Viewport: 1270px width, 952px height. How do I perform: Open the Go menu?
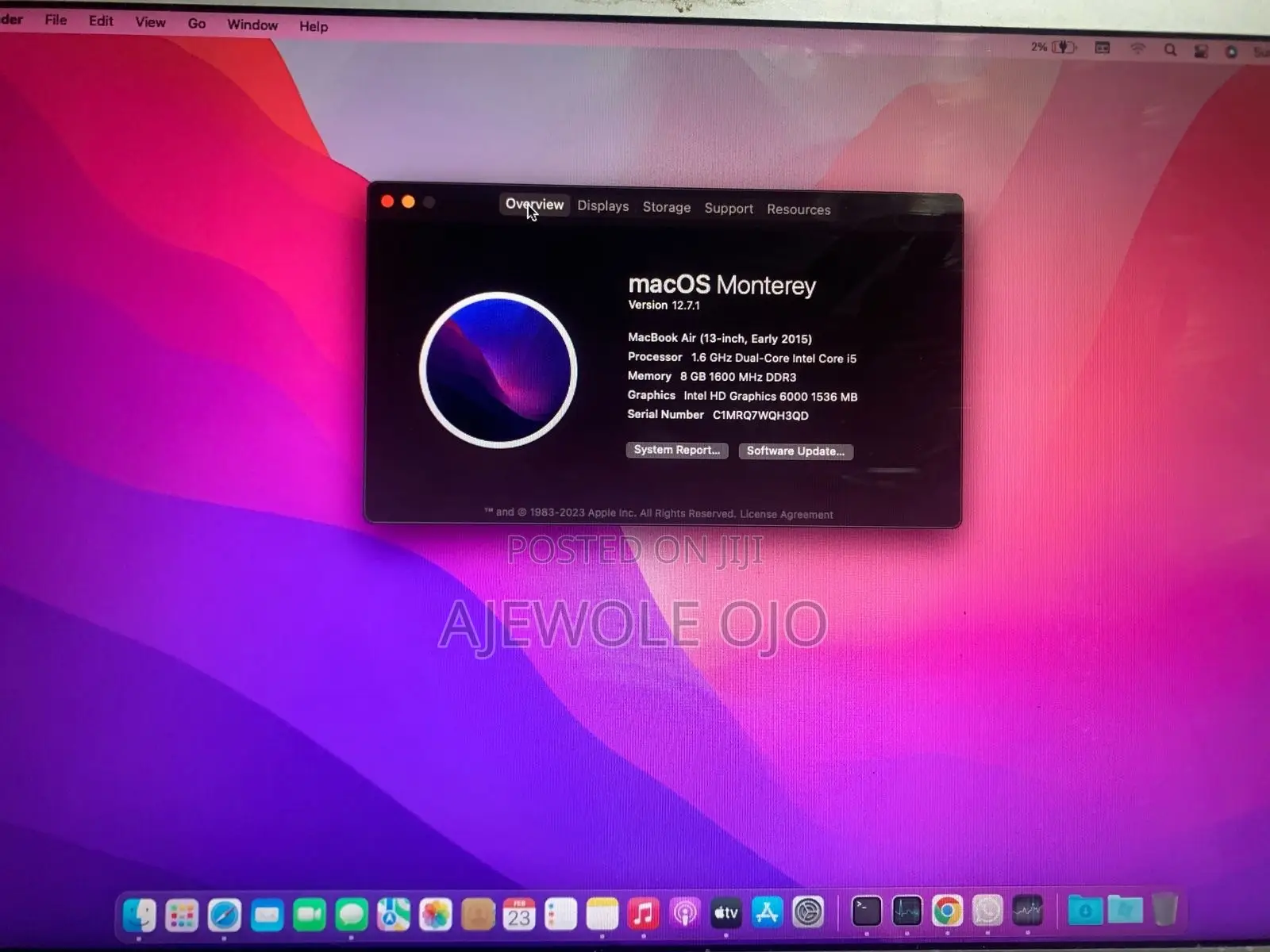pyautogui.click(x=197, y=24)
